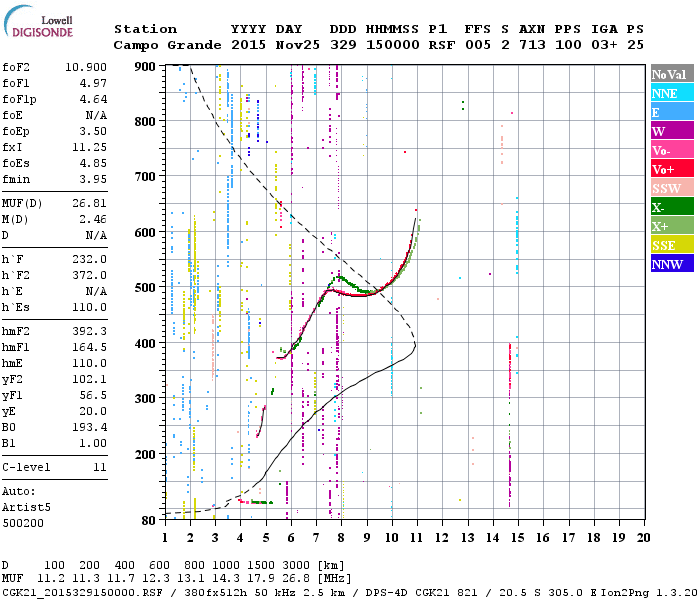
Task: Click the yF1 value 56.5
Action: pyautogui.click(x=93, y=396)
